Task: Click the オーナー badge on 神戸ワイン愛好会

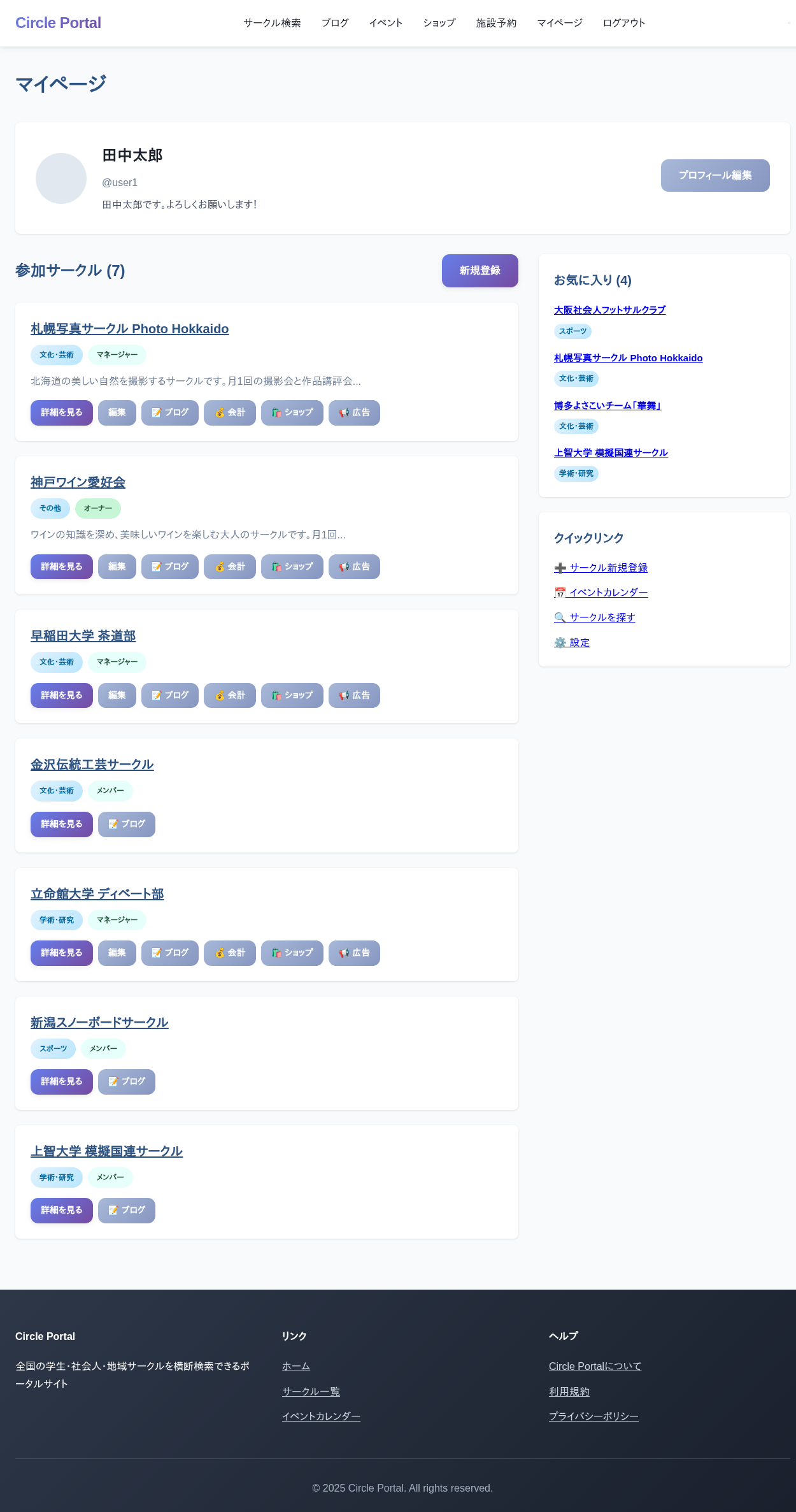Action: pyautogui.click(x=98, y=508)
